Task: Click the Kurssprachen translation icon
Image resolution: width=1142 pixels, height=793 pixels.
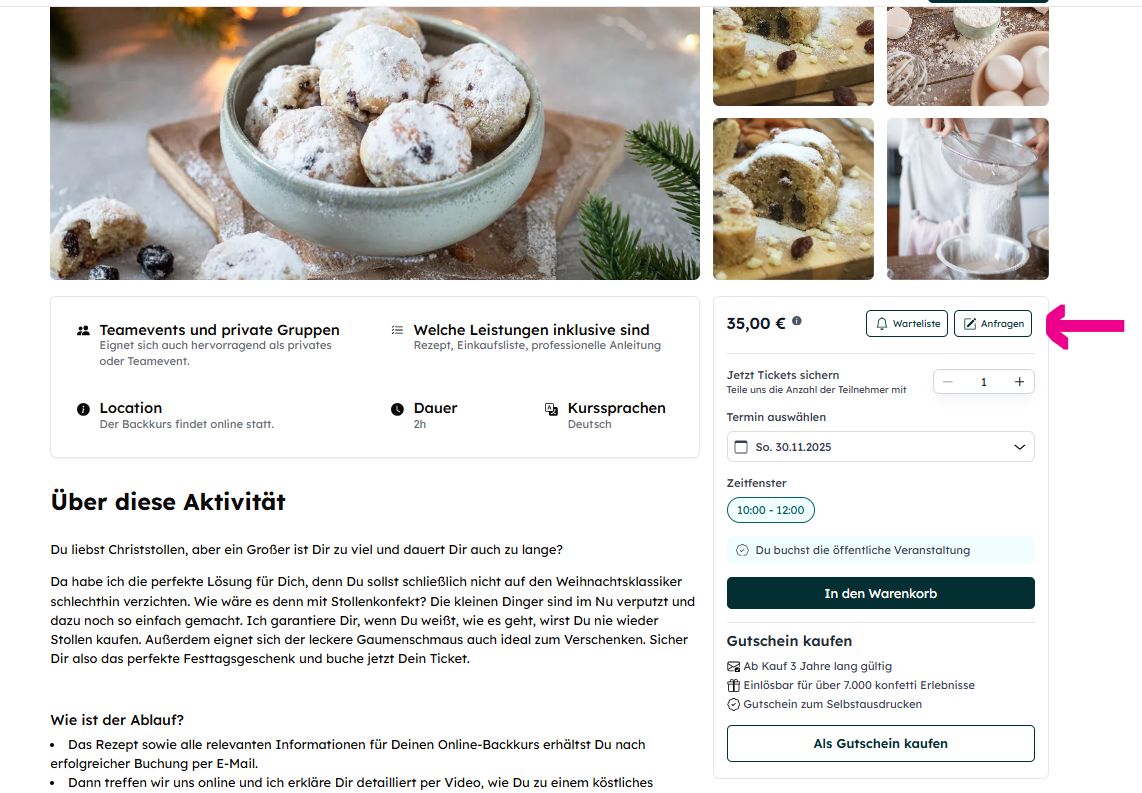Action: click(x=551, y=409)
